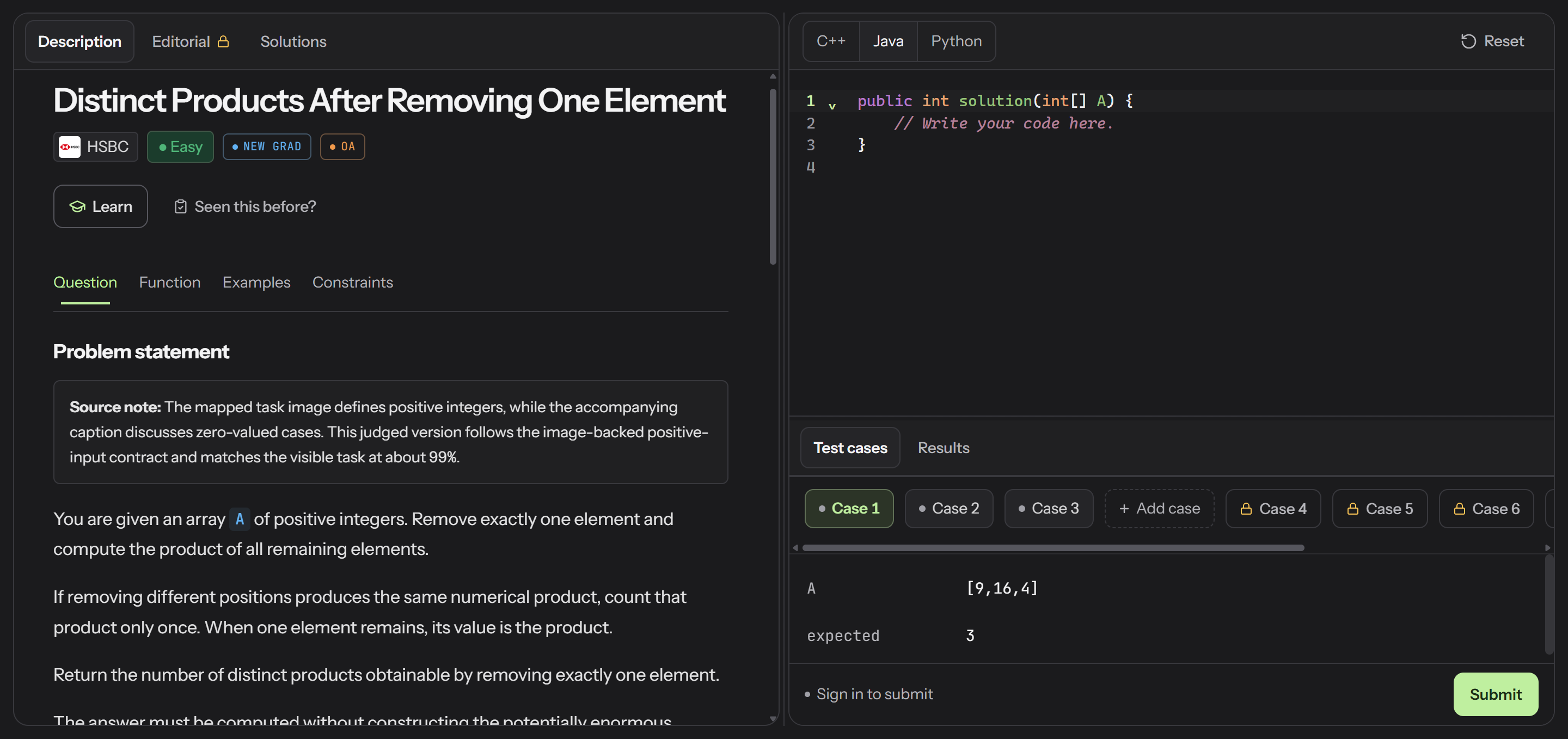Click left arrow of test case scrollbar
This screenshot has height=739, width=1568.
click(795, 548)
